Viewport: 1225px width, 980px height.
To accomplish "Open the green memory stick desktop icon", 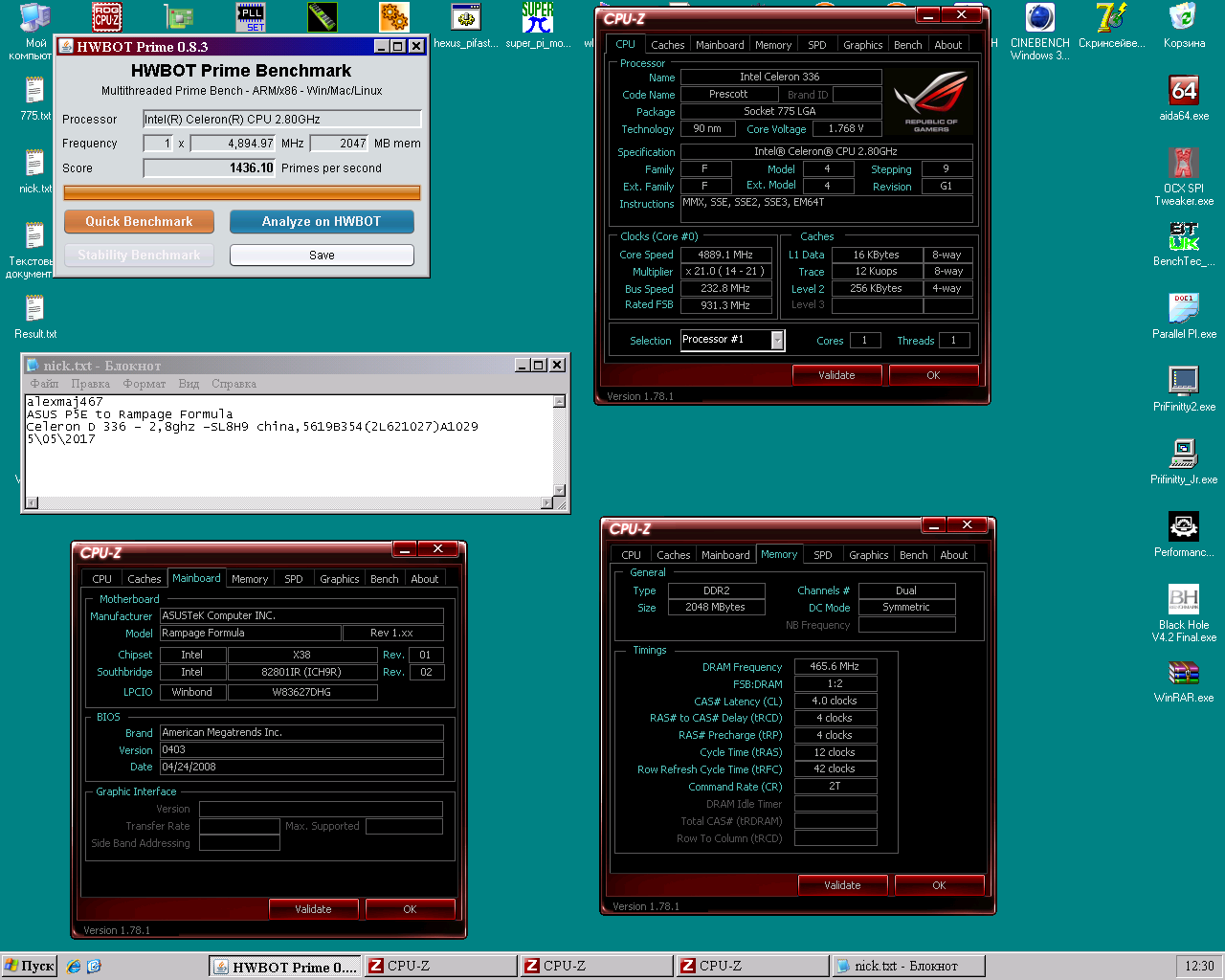I will click(323, 17).
